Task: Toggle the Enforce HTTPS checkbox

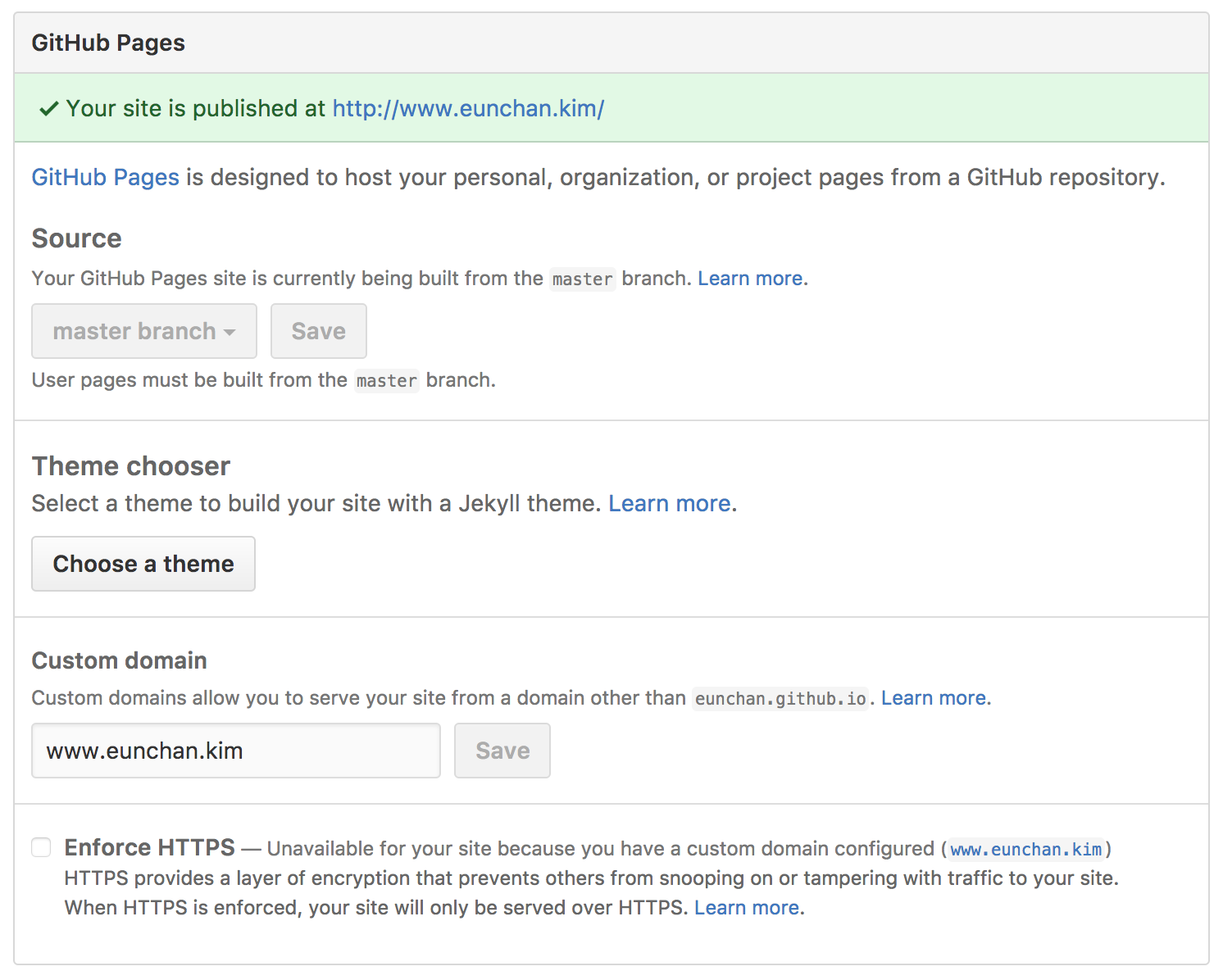Action: (41, 847)
